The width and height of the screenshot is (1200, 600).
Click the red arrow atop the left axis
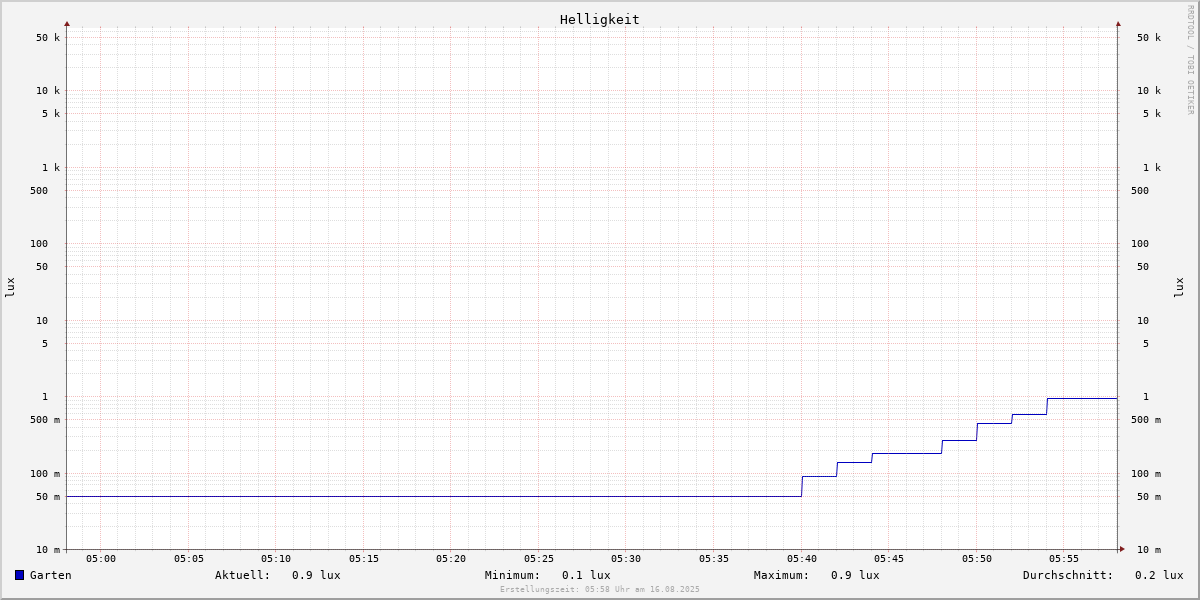coord(67,23)
